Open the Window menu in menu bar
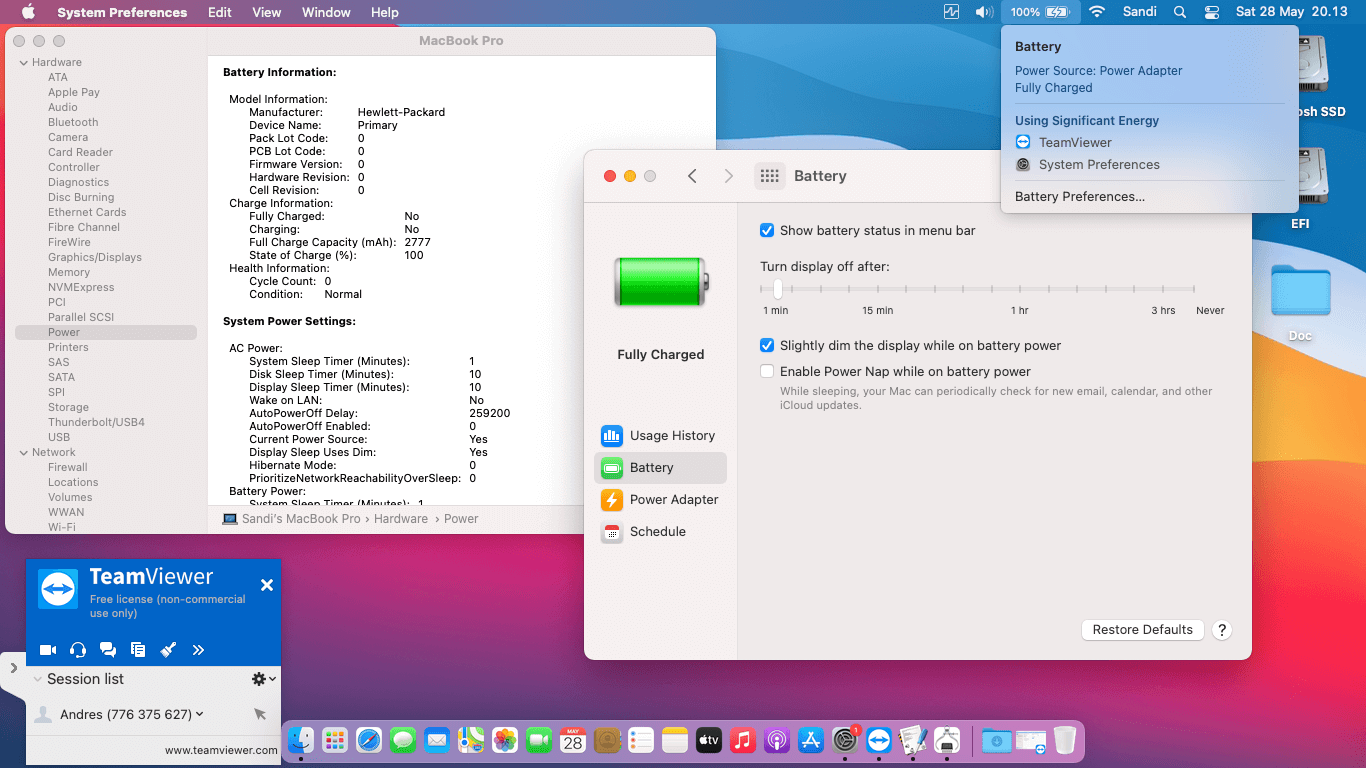The image size is (1366, 768). point(326,12)
